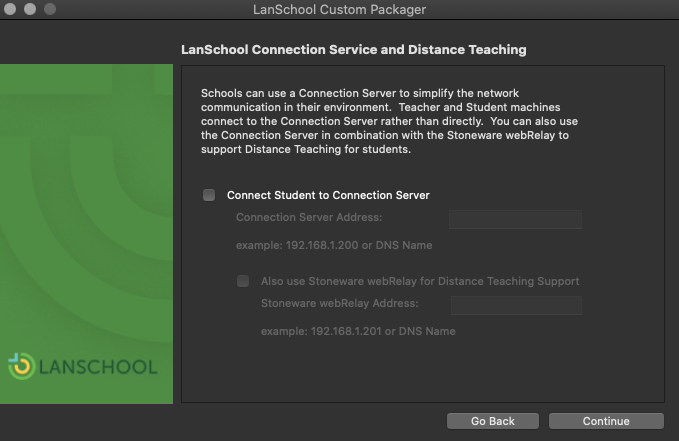Click the 'Stoneware webRelay Address:' label
Image resolution: width=679 pixels, height=441 pixels.
pyautogui.click(x=340, y=303)
